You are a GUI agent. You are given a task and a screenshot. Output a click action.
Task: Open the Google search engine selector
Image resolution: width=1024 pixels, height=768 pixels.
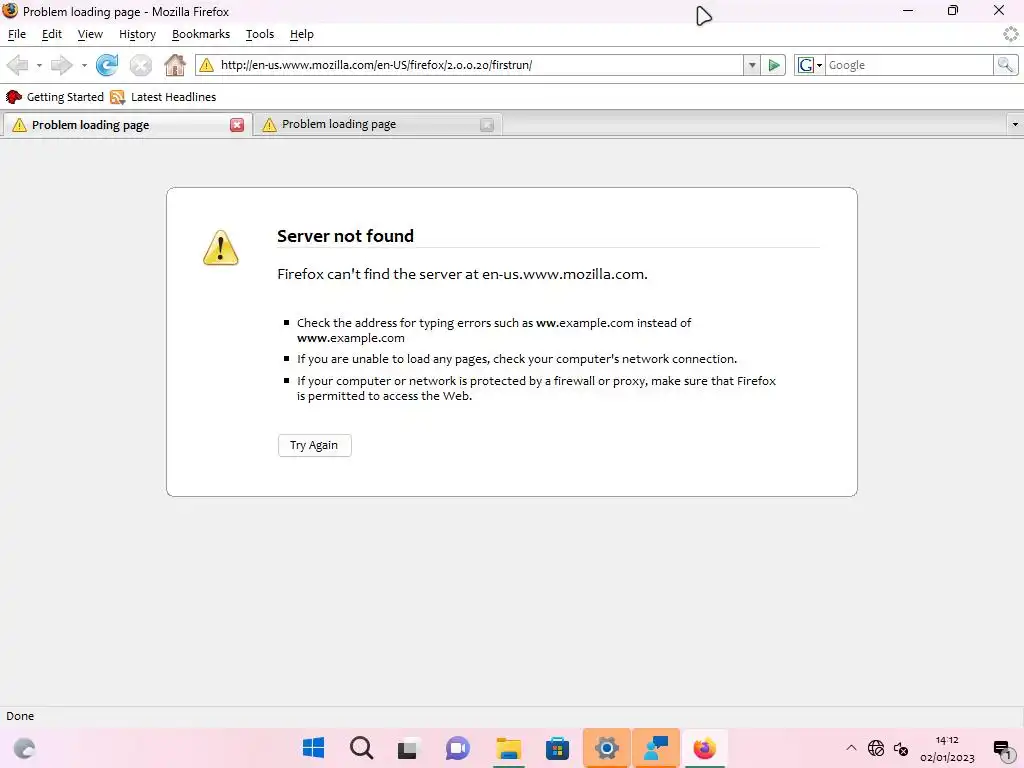tap(810, 65)
